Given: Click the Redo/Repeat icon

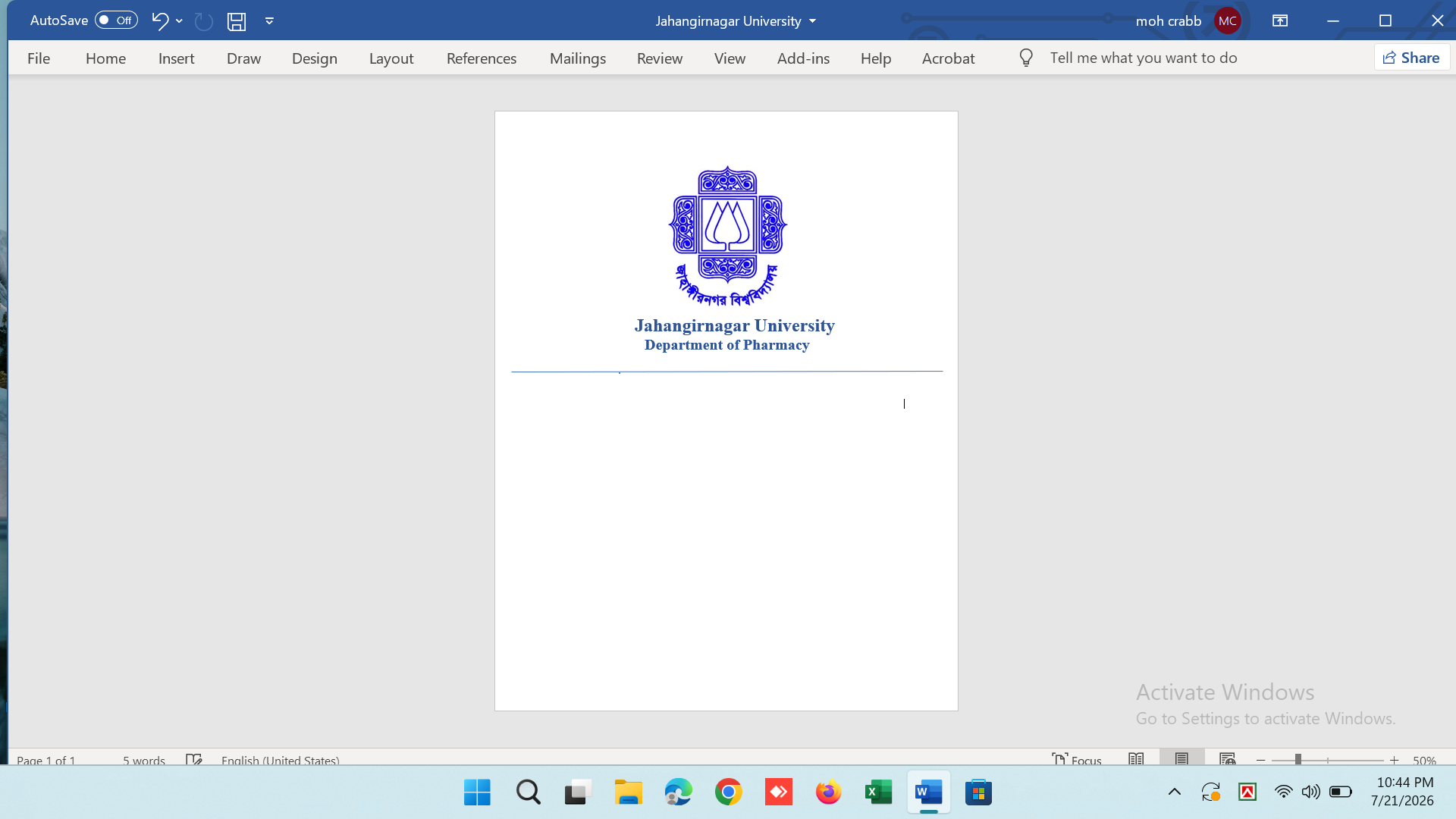Looking at the screenshot, I should coord(203,21).
